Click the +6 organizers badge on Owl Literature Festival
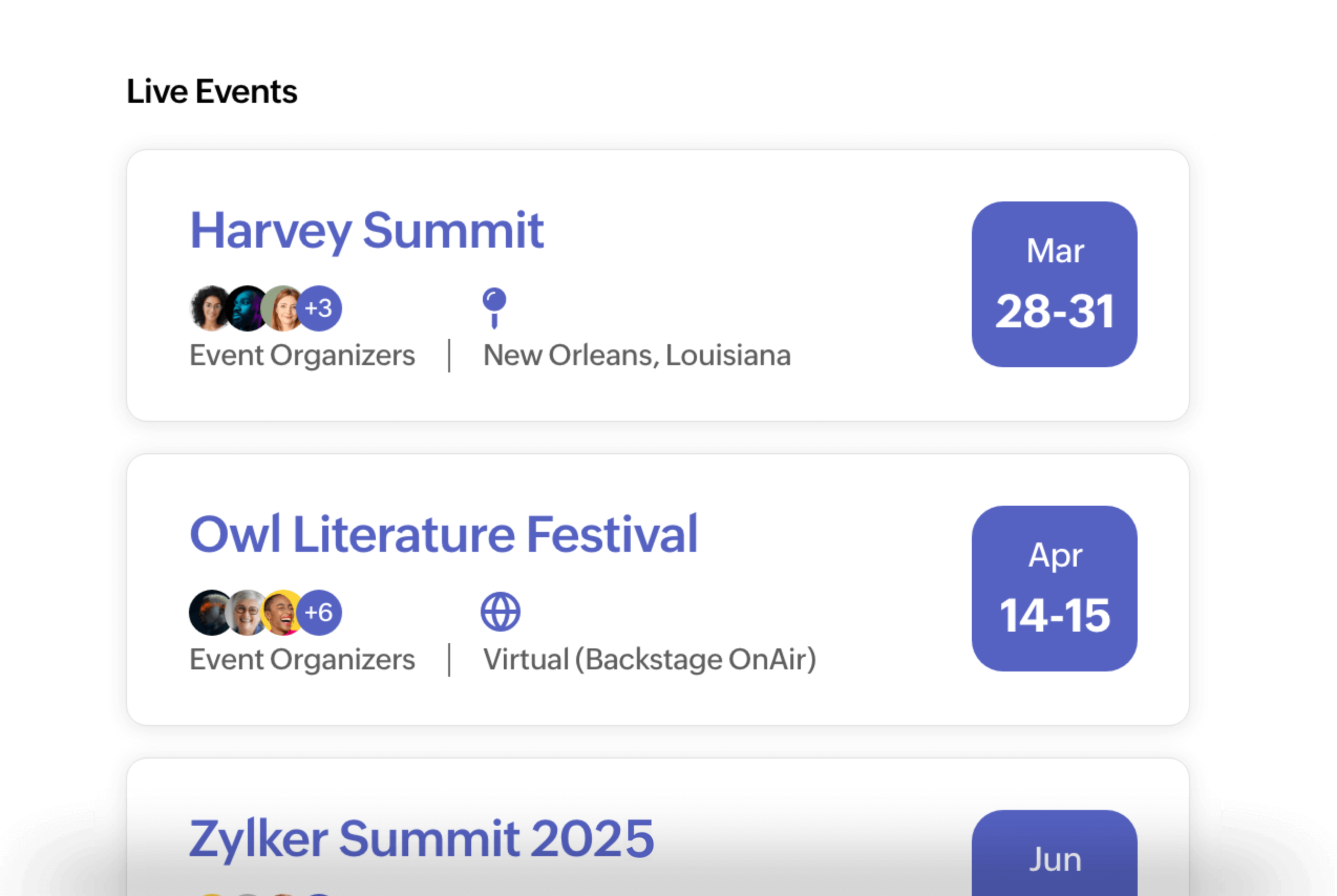The image size is (1337, 896). pyautogui.click(x=319, y=613)
